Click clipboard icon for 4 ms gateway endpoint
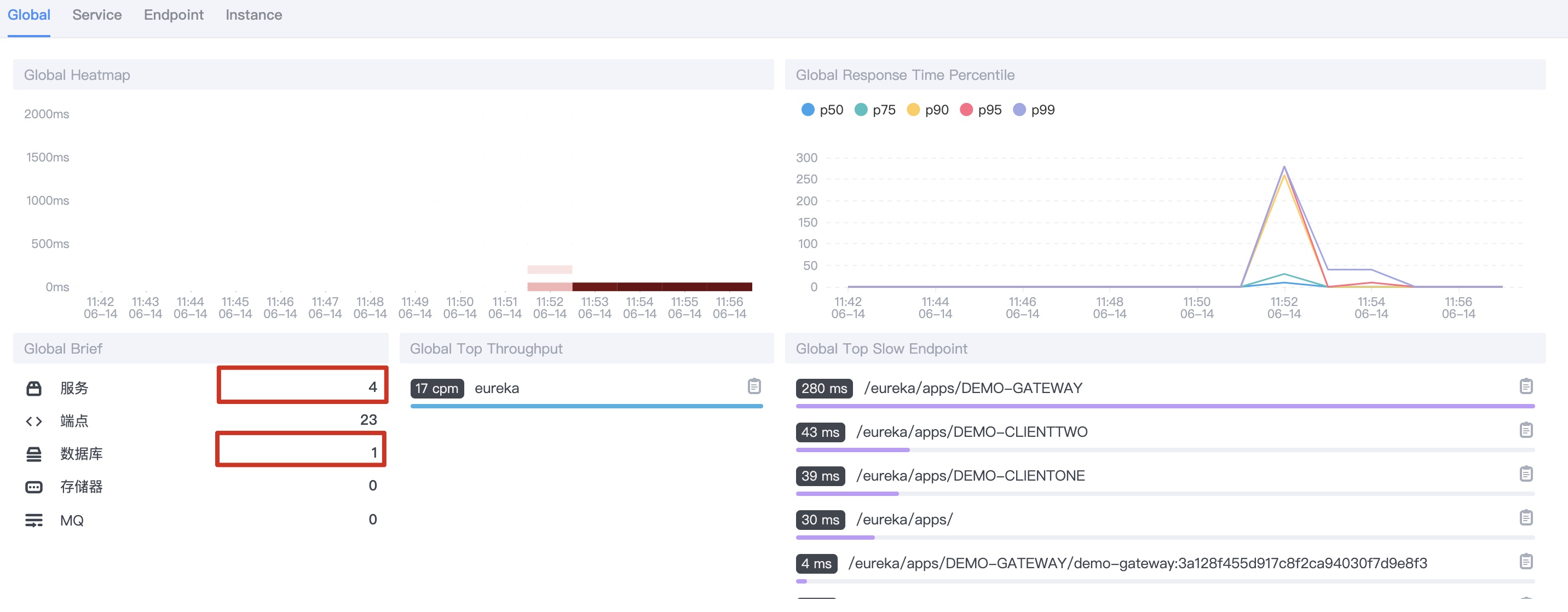 coord(1525,562)
